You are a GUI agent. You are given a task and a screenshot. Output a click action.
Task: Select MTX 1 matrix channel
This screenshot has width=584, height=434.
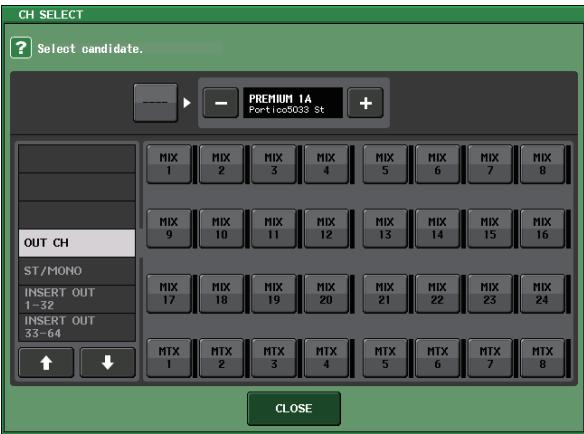click(169, 358)
